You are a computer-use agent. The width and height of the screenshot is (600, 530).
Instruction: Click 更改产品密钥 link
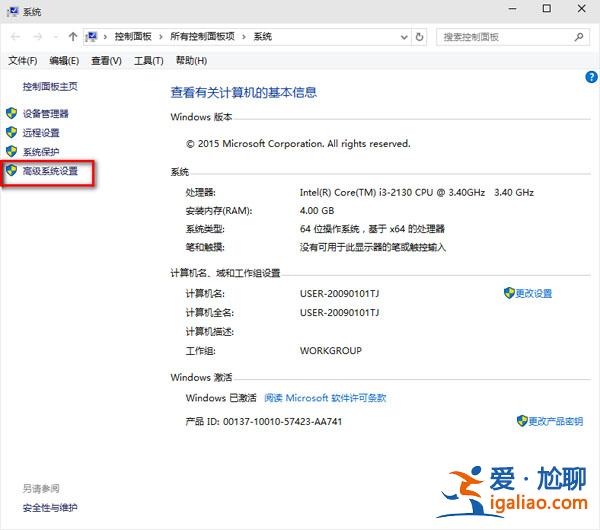click(556, 421)
